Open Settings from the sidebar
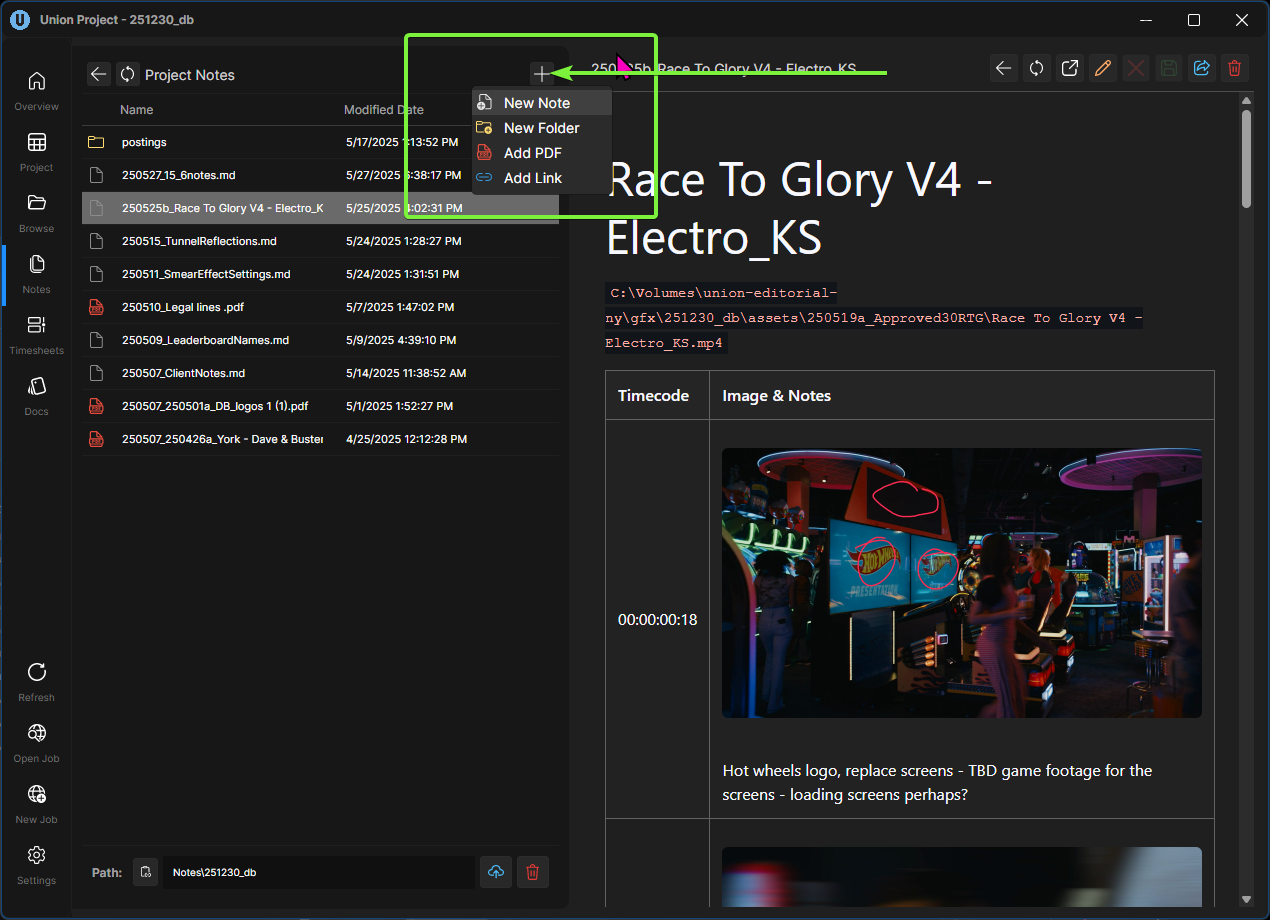Screen dimensions: 1270x920 coord(36,864)
